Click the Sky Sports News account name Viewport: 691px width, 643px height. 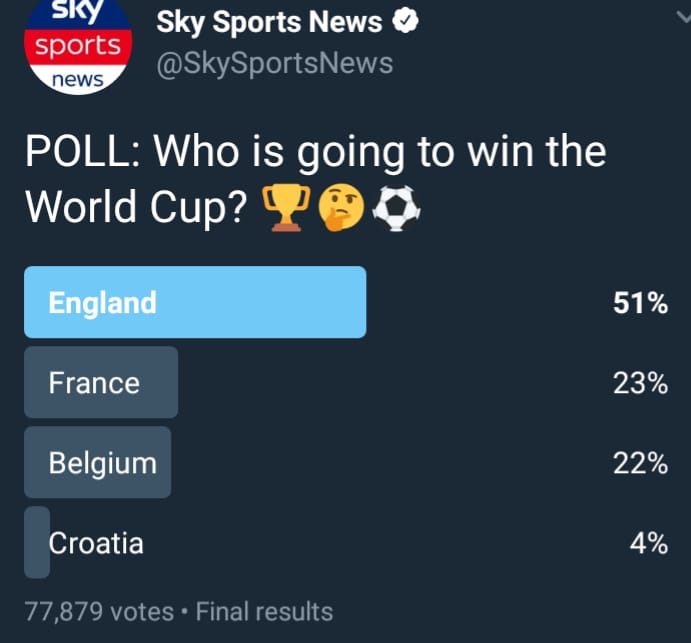pyautogui.click(x=269, y=22)
